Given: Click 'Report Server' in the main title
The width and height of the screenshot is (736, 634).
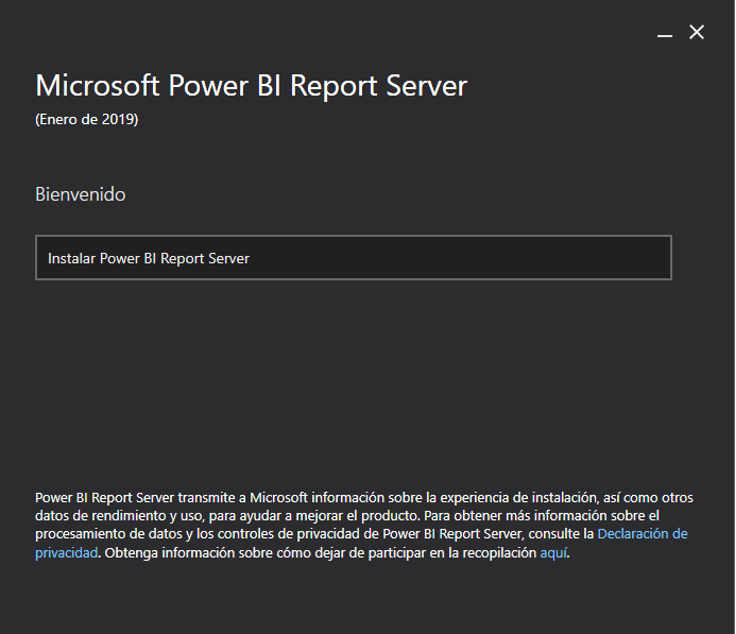Looking at the screenshot, I should coord(378,86).
